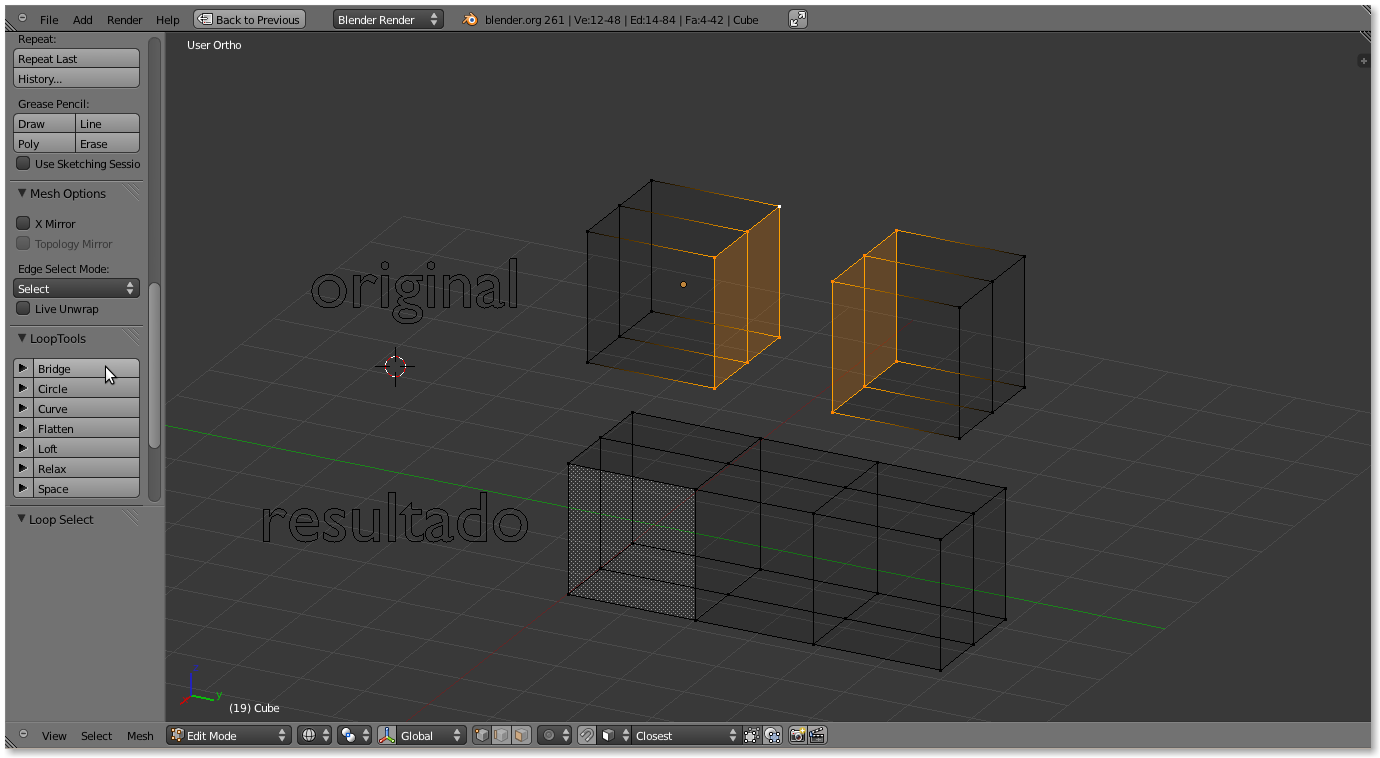The height and width of the screenshot is (758, 1380).
Task: Click the tool shelf vertical scrollbar
Action: click(x=154, y=365)
